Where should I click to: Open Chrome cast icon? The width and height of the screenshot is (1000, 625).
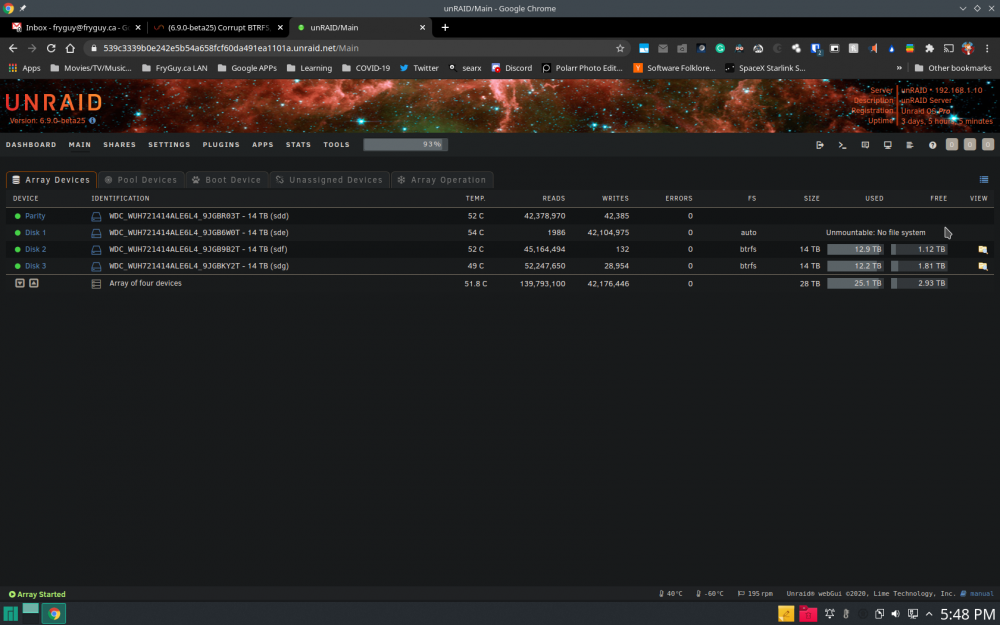[948, 48]
